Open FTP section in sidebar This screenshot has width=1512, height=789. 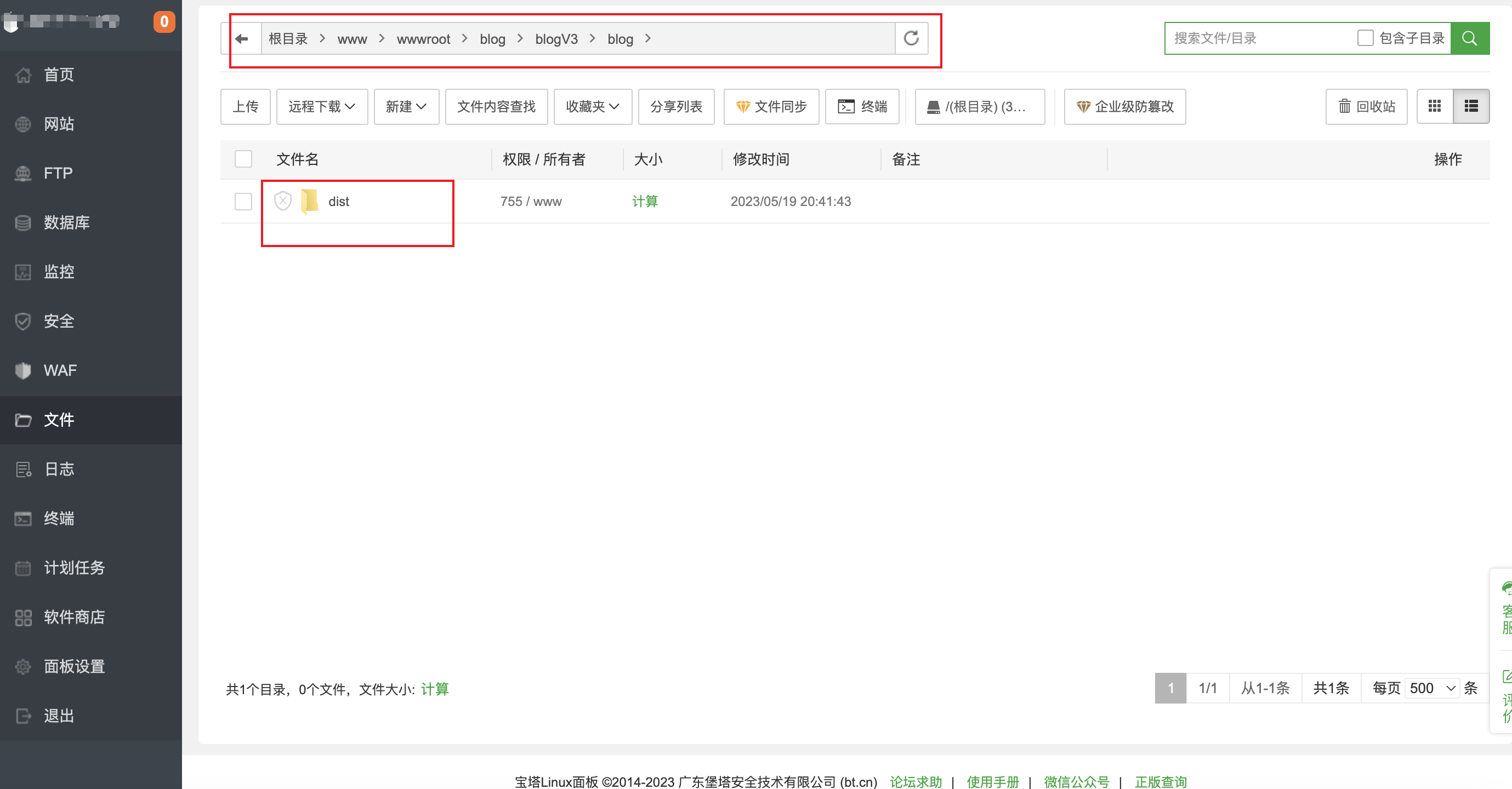pos(91,174)
